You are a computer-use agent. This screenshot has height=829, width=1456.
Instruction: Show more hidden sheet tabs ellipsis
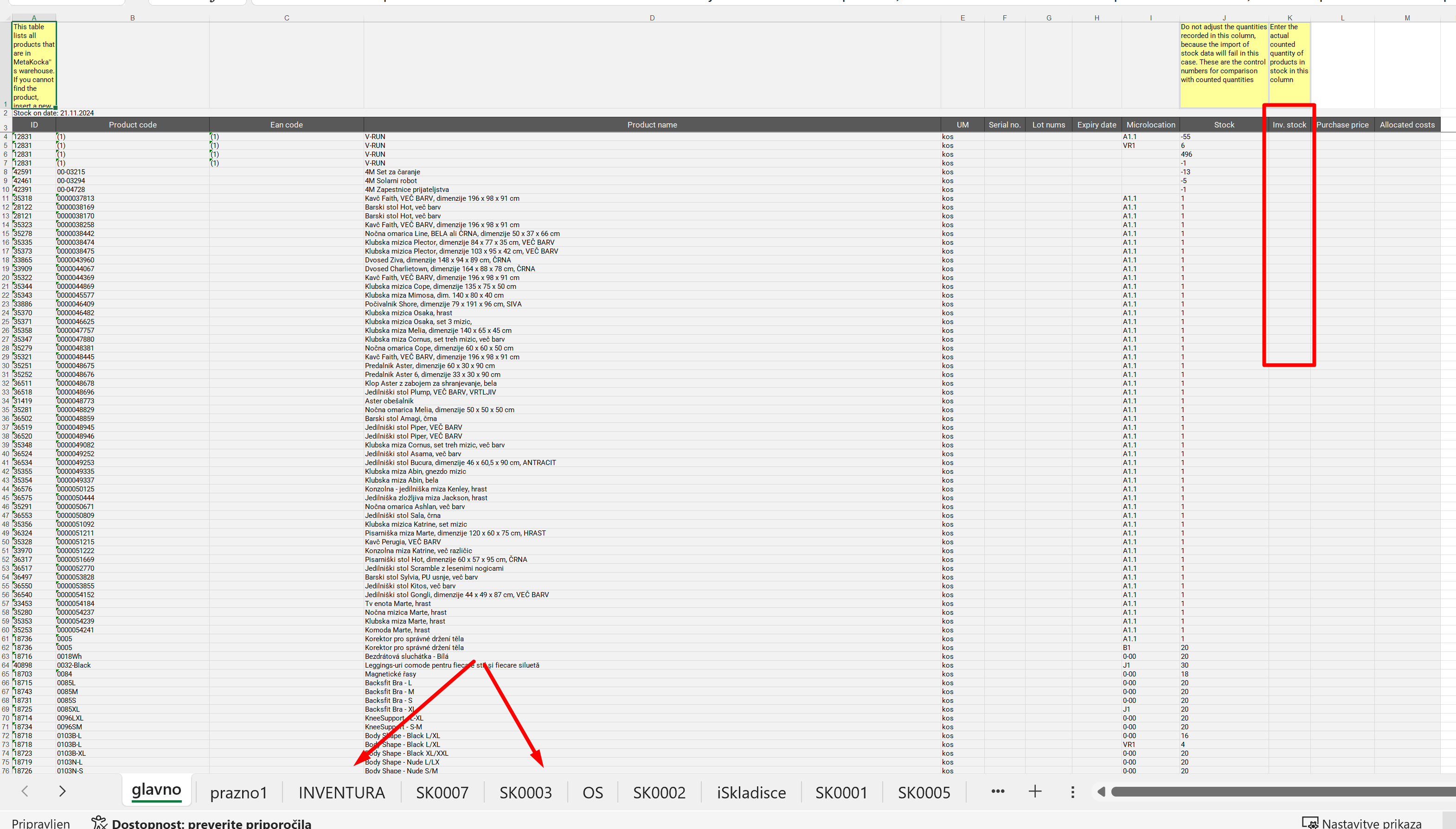pos(998,791)
